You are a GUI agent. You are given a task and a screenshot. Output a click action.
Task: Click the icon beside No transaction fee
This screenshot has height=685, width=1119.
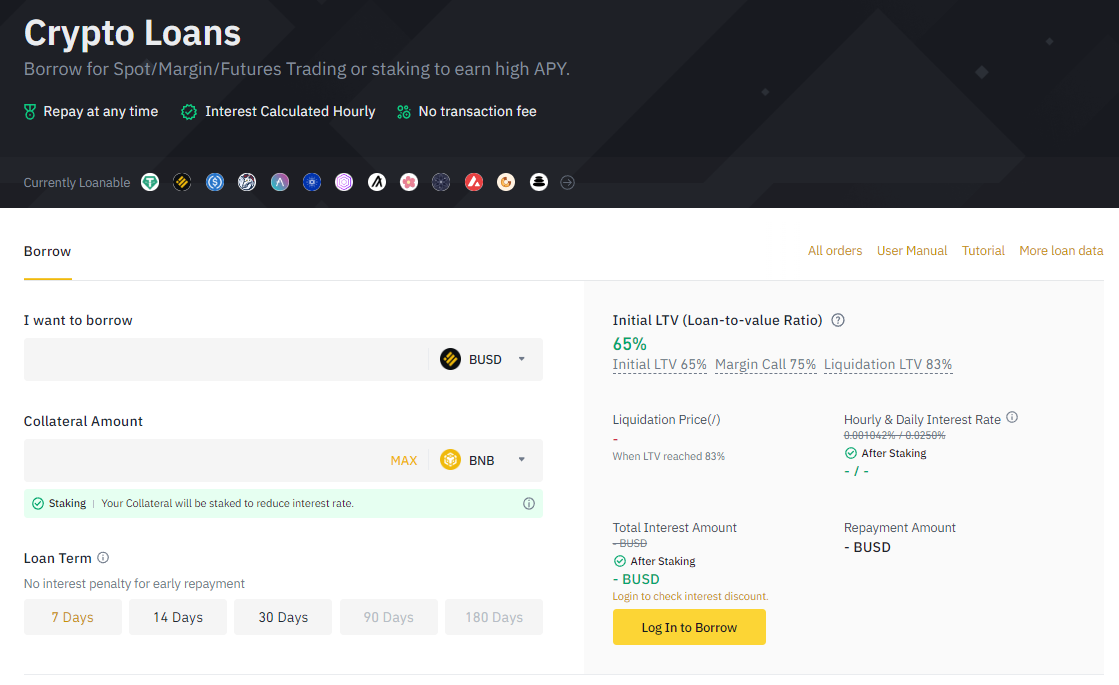click(404, 112)
